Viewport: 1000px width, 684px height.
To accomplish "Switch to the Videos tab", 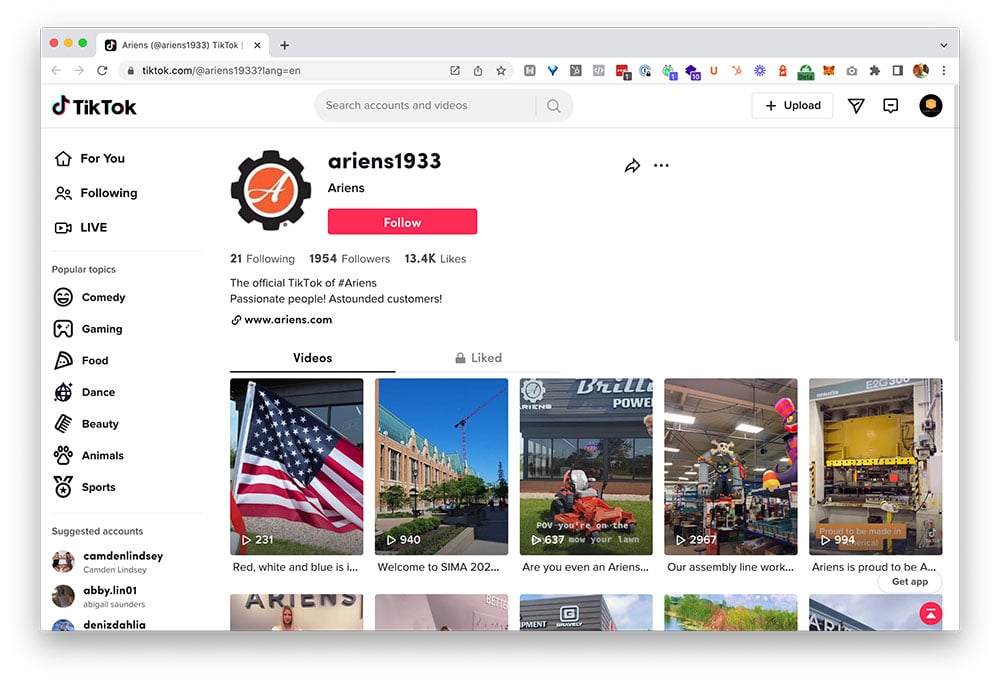I will (x=312, y=358).
